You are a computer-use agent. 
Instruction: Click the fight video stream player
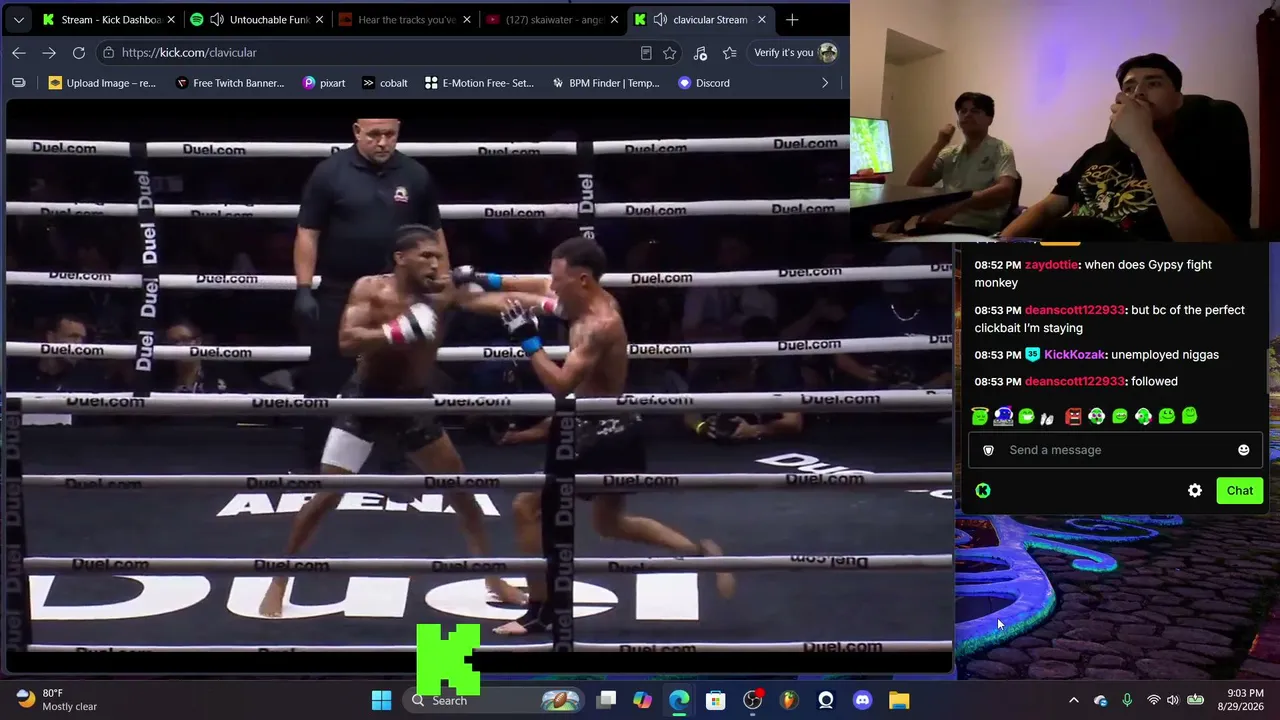(x=479, y=385)
